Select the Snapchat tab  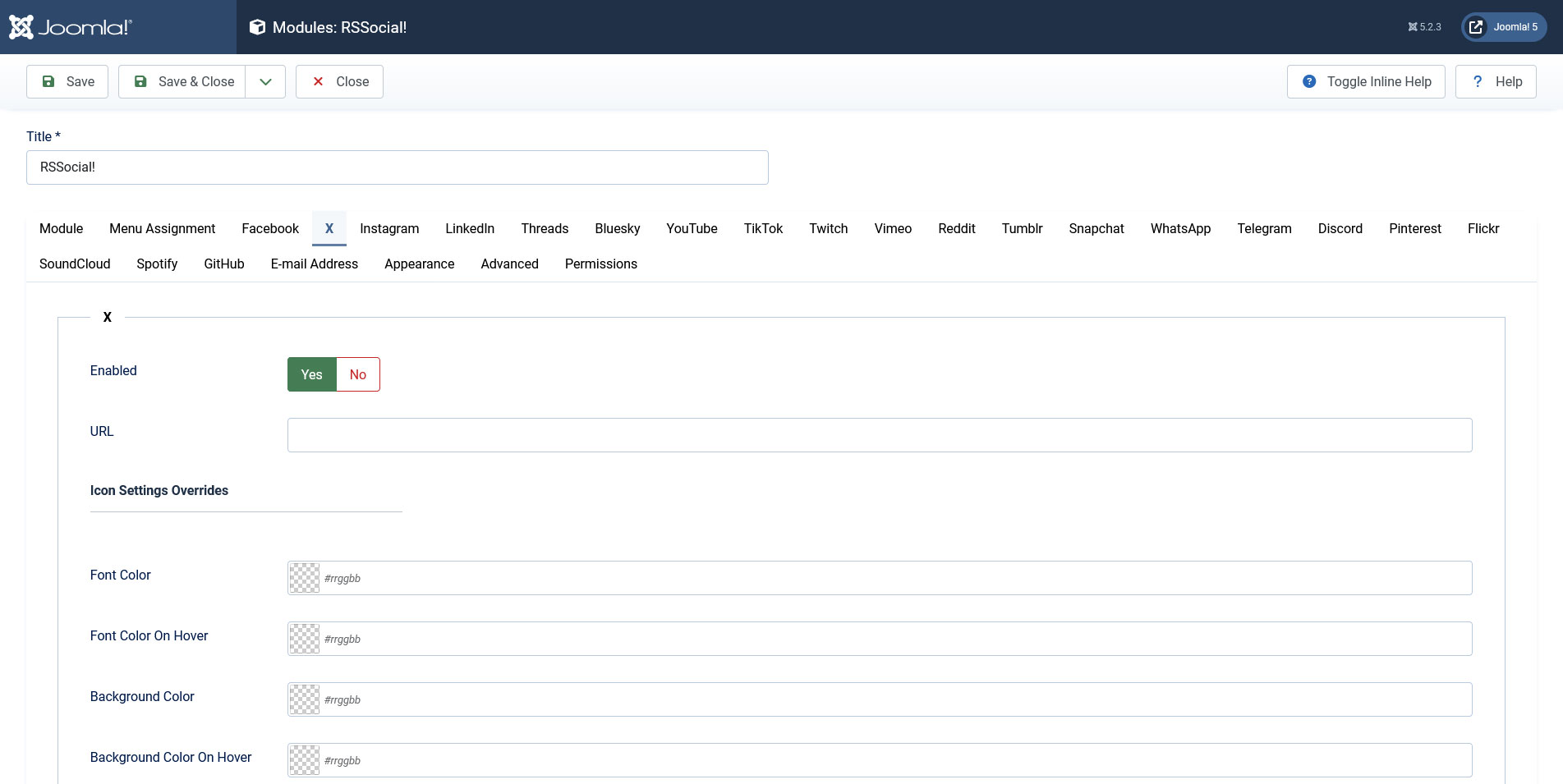[x=1096, y=228]
